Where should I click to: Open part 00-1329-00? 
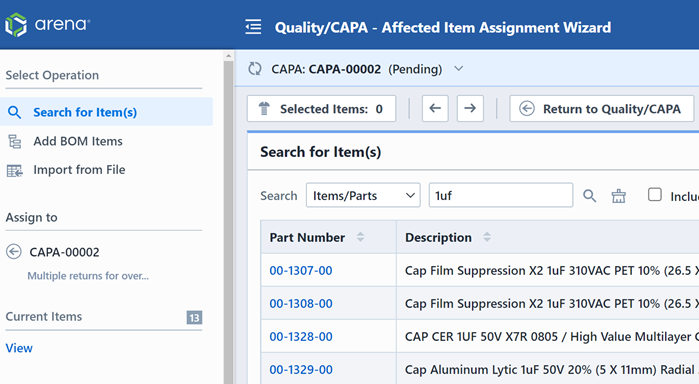301,370
